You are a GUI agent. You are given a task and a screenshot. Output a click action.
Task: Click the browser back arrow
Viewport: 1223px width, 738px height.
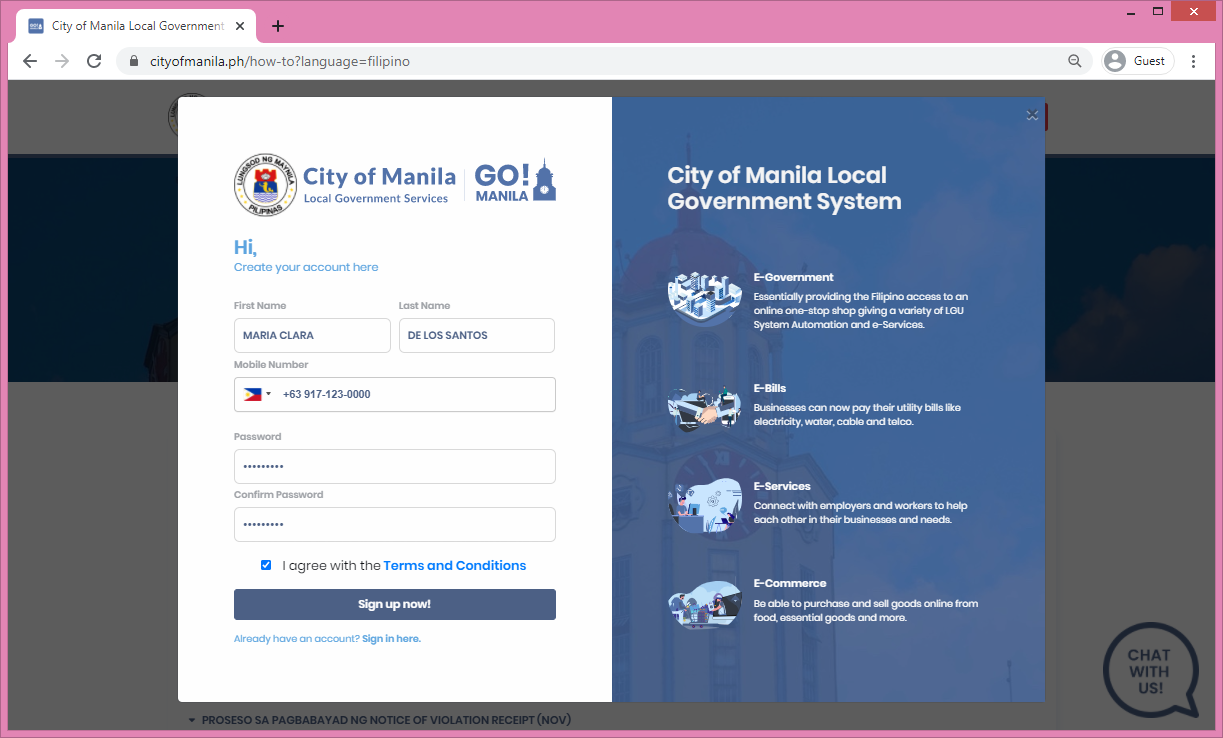pos(30,61)
